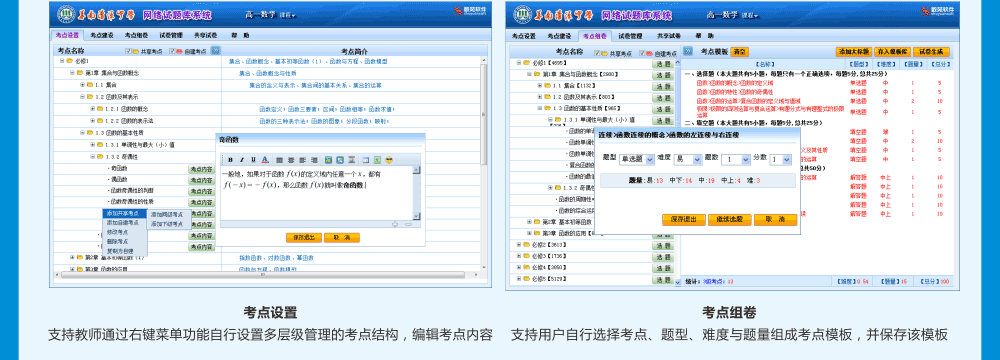Screen dimensions: 1000x360
Task: Insert a smiley emoticon from the editor toolbar
Action: (x=389, y=160)
